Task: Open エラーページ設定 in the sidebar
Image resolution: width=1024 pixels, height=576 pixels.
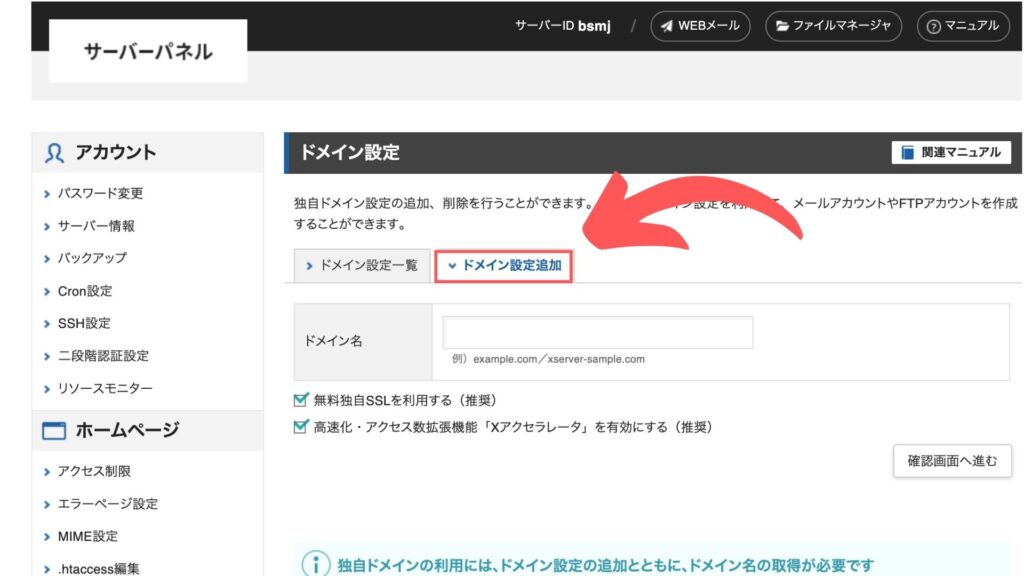Action: point(108,504)
